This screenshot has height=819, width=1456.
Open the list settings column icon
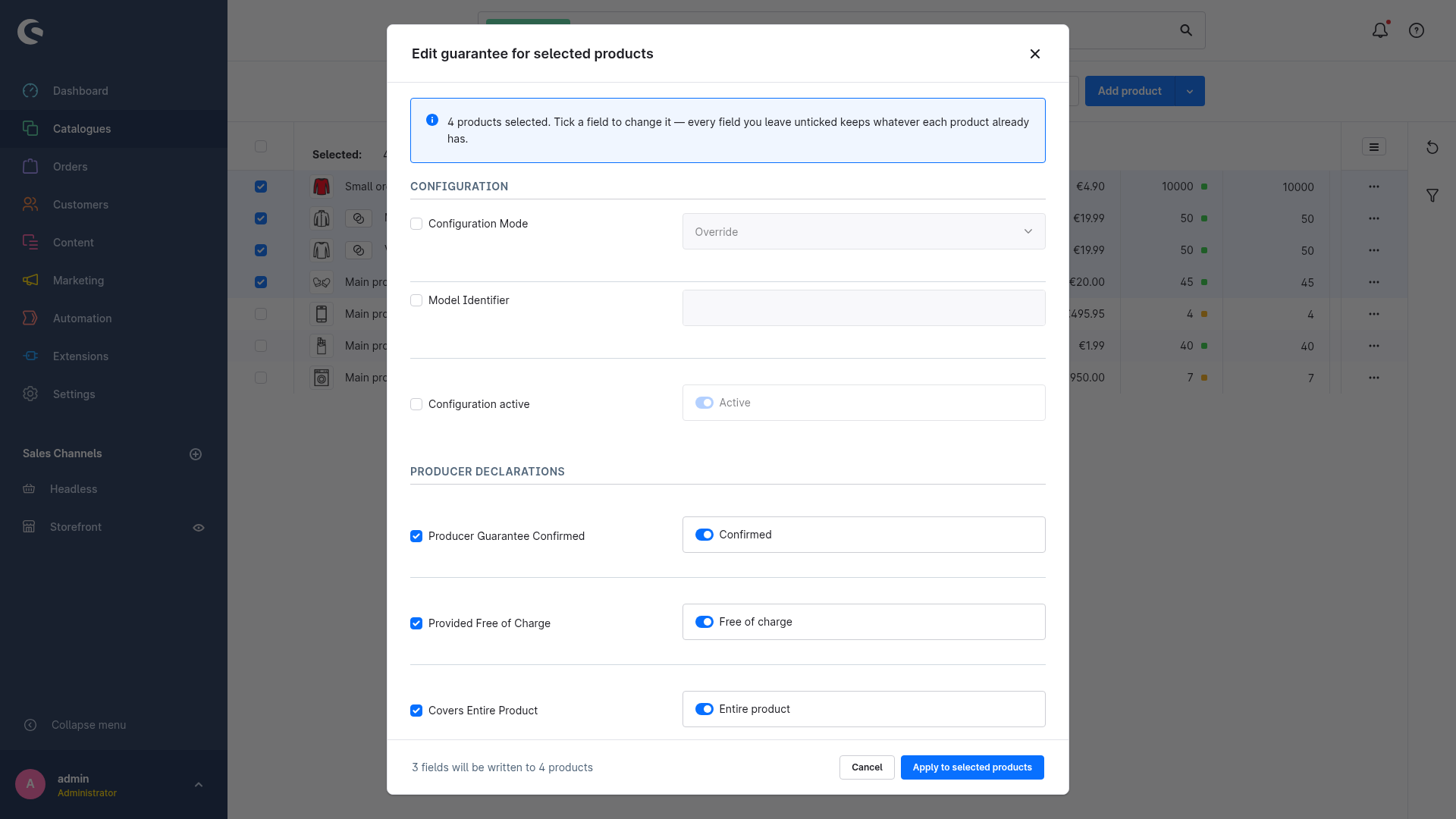[1374, 147]
